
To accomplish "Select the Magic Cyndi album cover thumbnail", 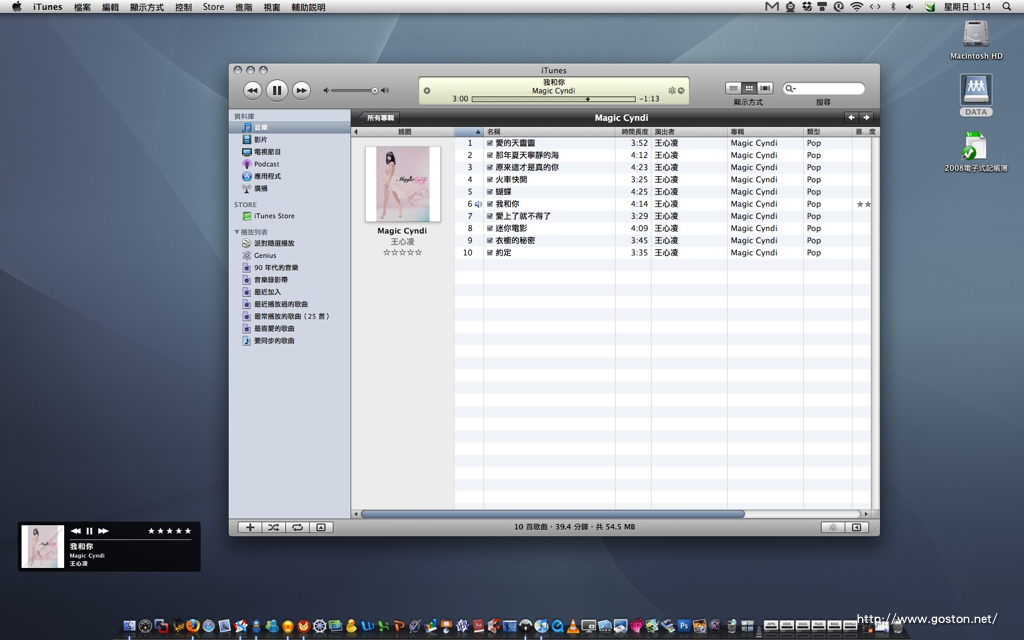I will [x=402, y=184].
